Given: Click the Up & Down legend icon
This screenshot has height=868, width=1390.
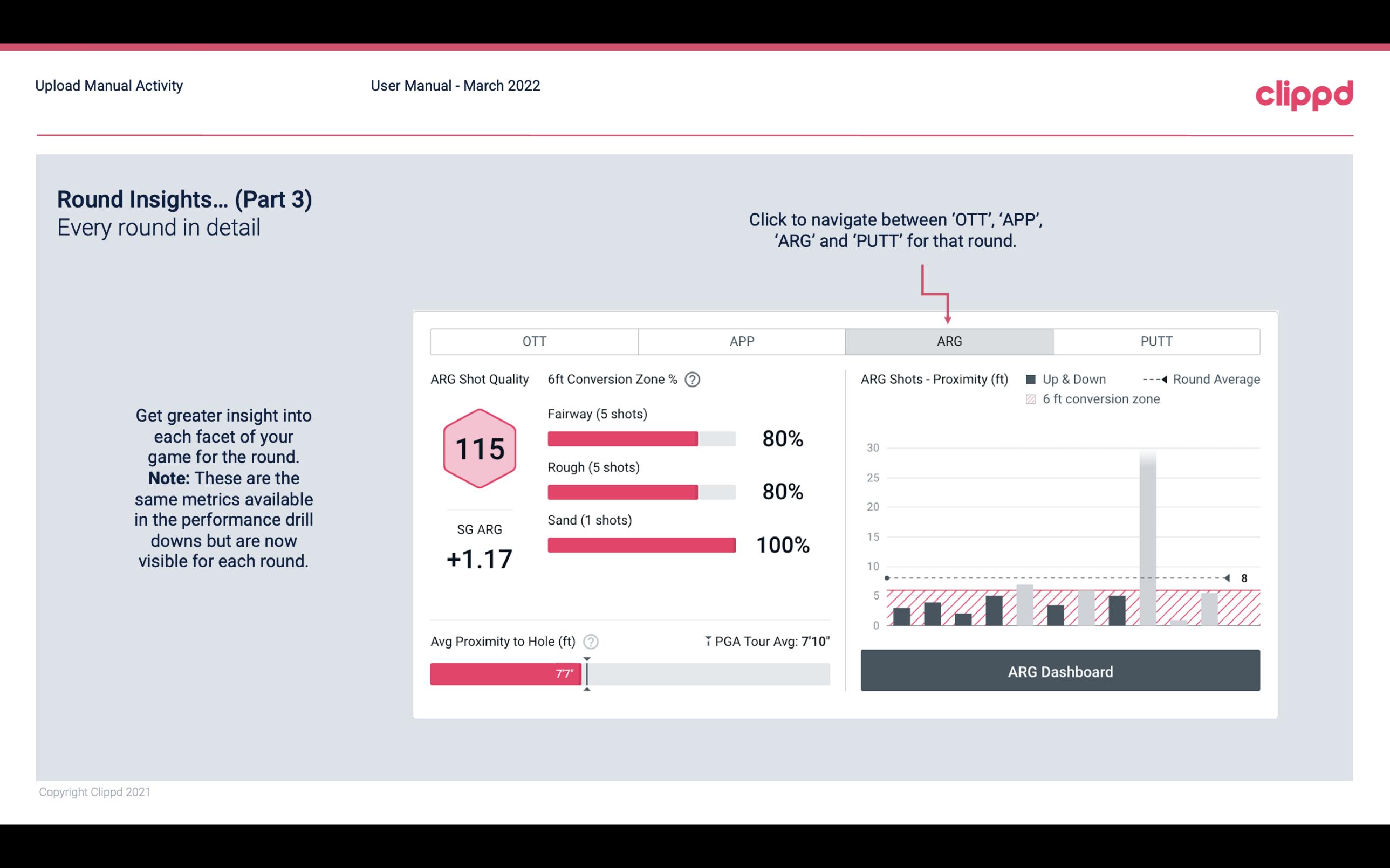Looking at the screenshot, I should 1030,380.
